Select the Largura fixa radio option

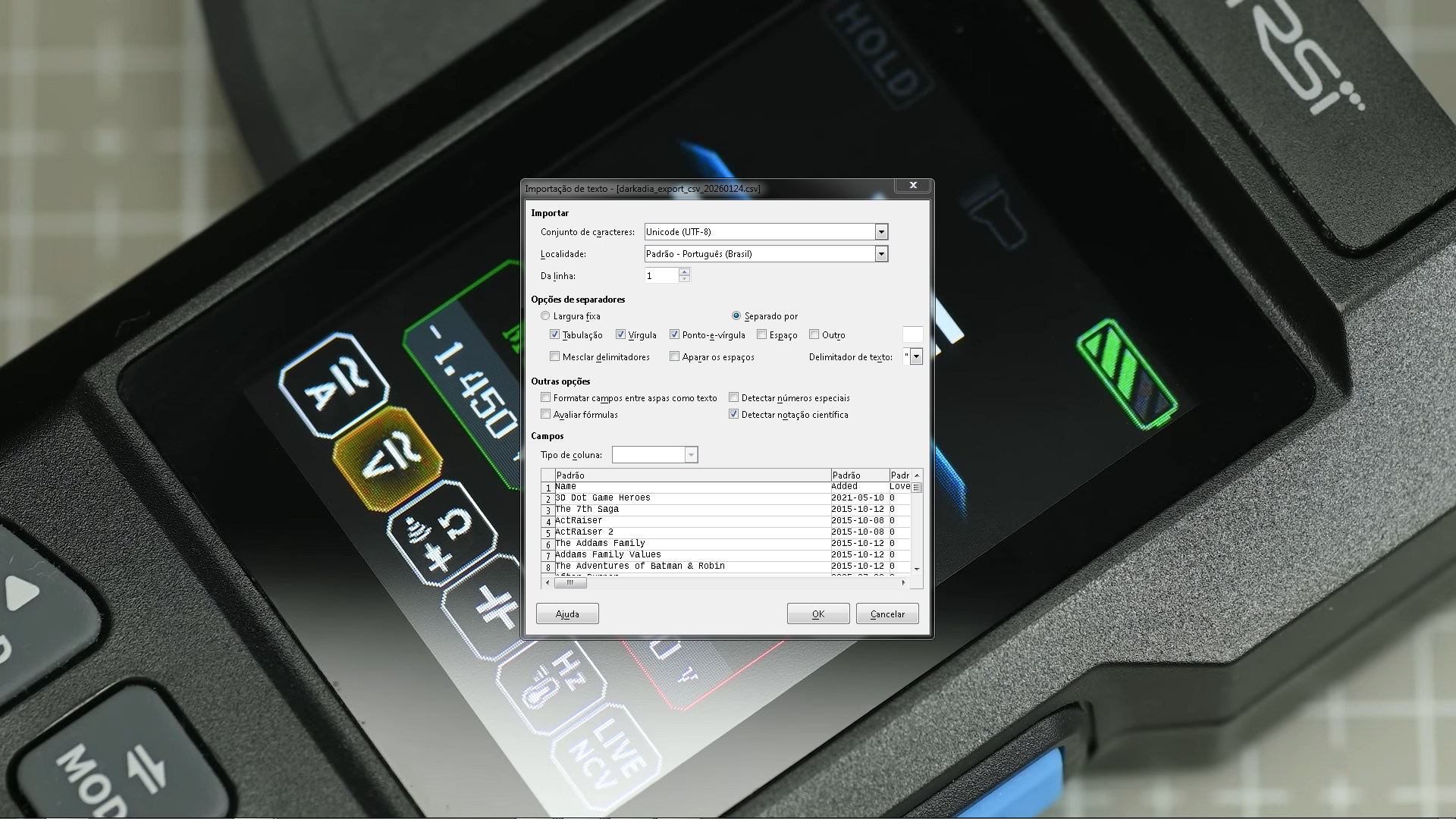pyautogui.click(x=545, y=315)
